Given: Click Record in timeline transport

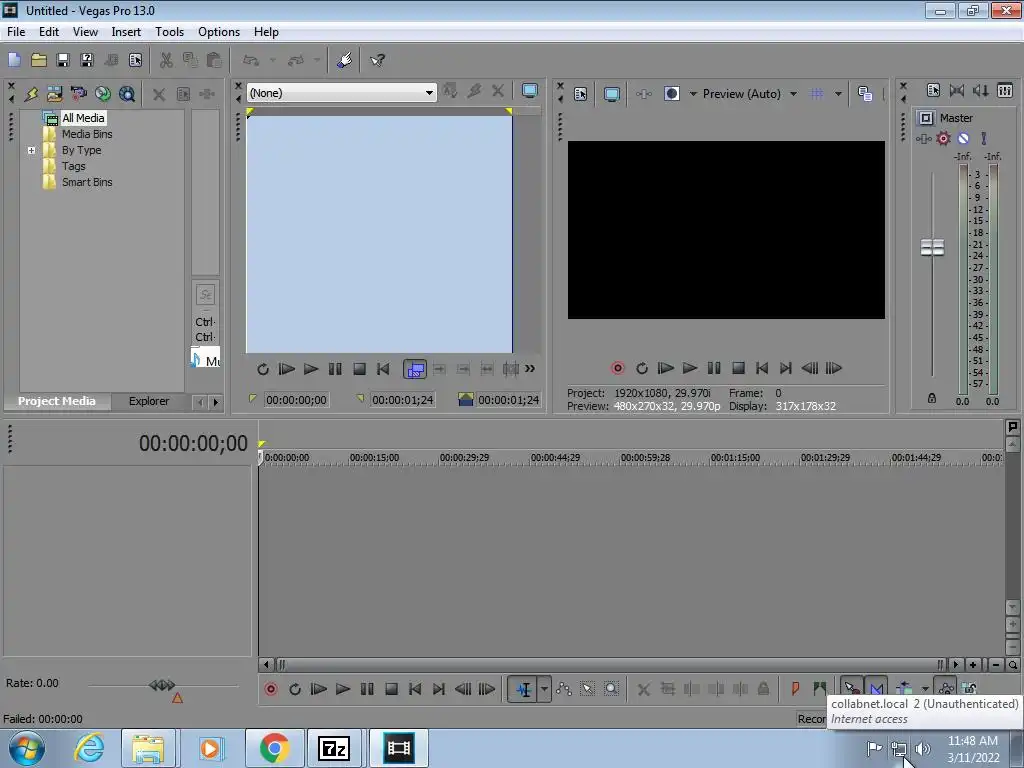Looking at the screenshot, I should 270,688.
